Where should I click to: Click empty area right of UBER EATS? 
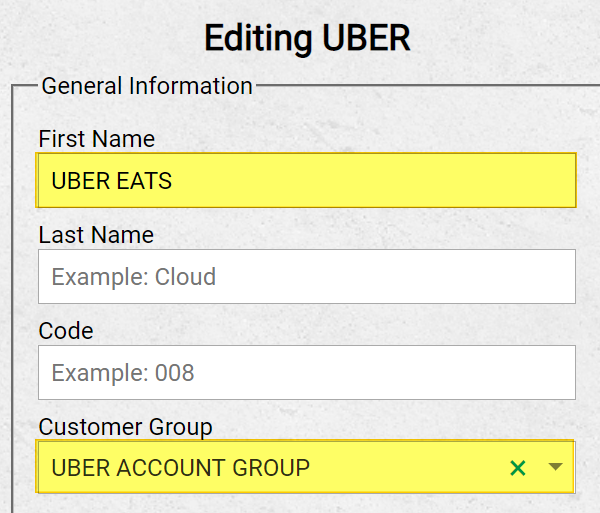373,180
